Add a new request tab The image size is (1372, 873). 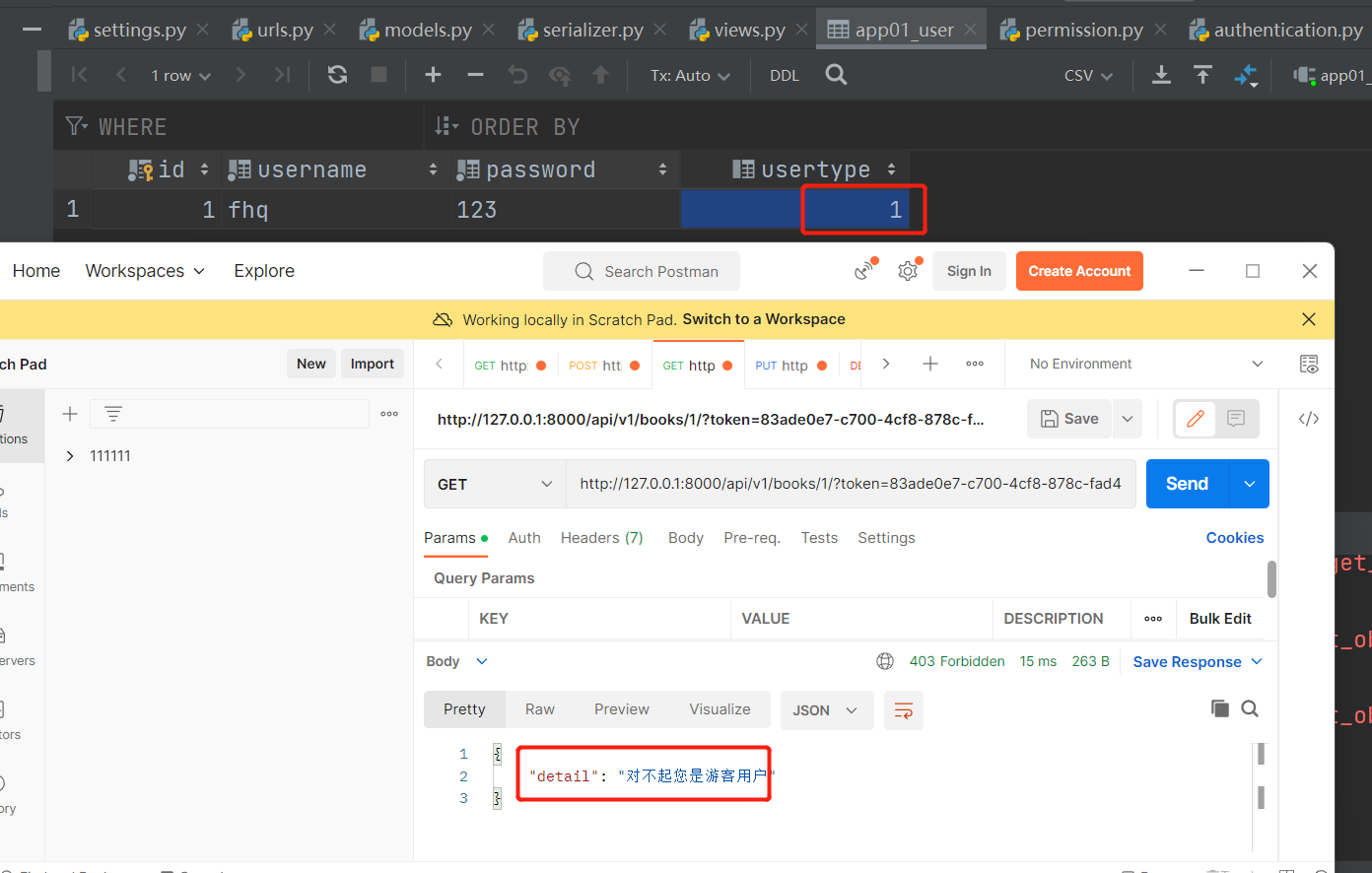click(x=930, y=364)
